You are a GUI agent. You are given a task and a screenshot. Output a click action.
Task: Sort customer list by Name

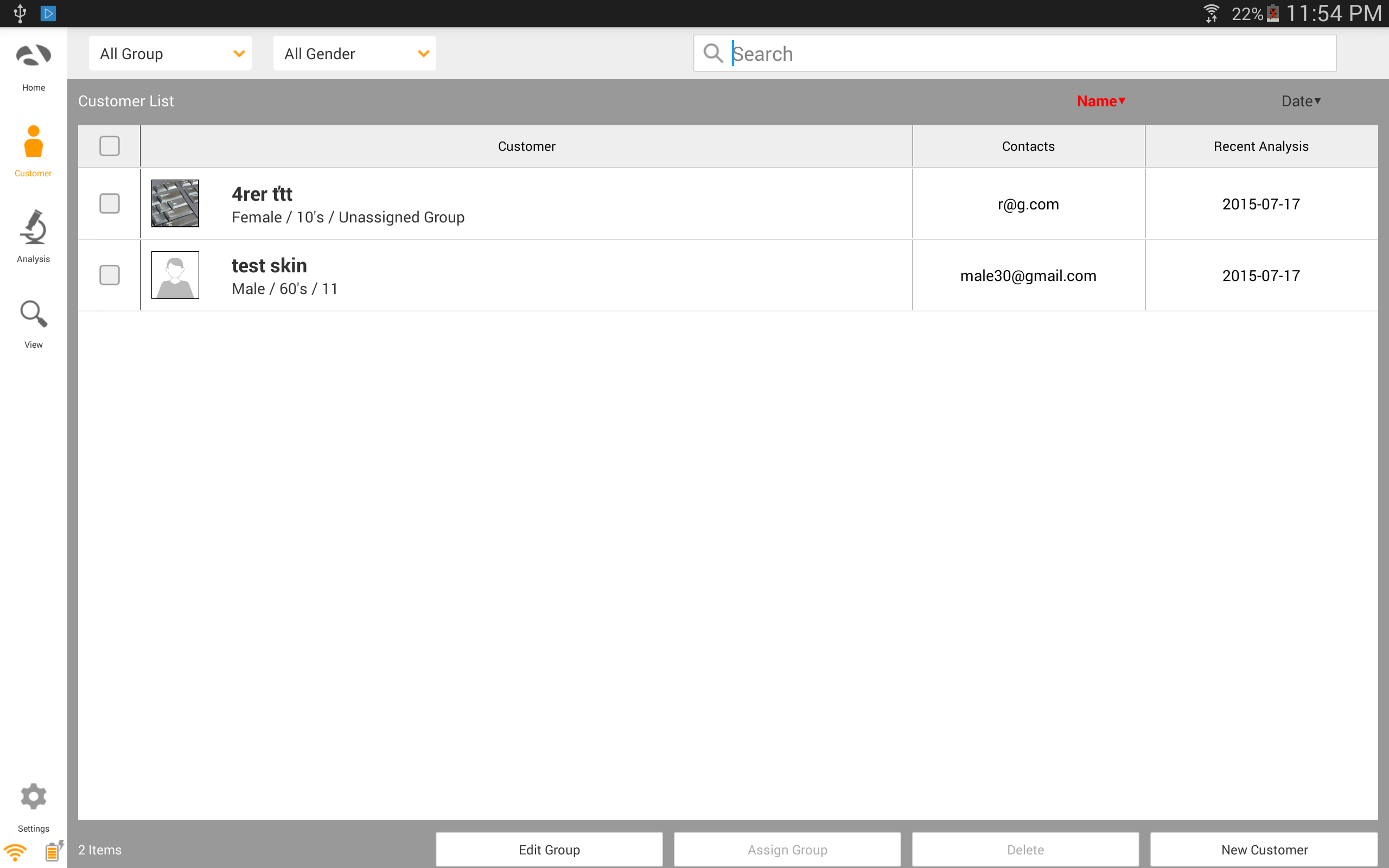pyautogui.click(x=1101, y=101)
